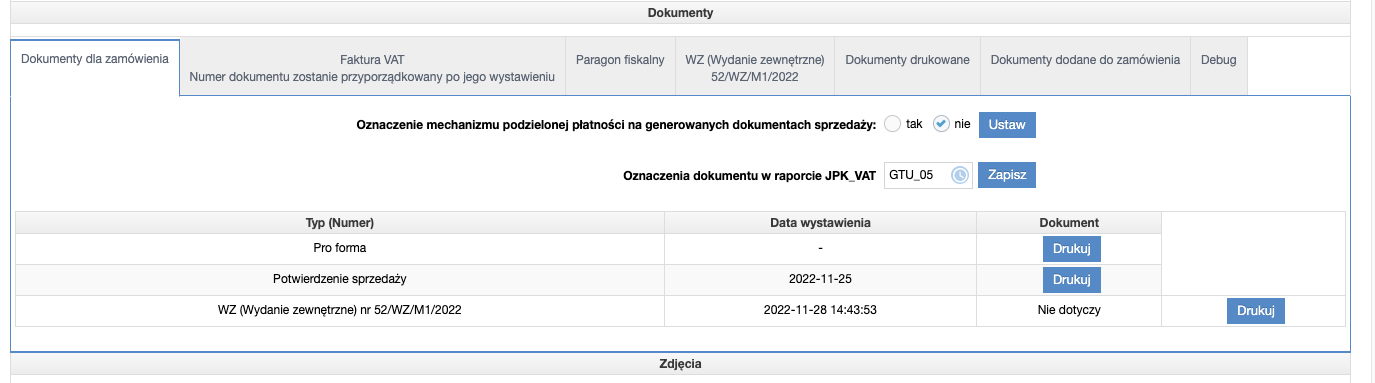Click the timestamp '2022-11-28 14:43:53'
Viewport: 1375px width, 383px height.
821,311
